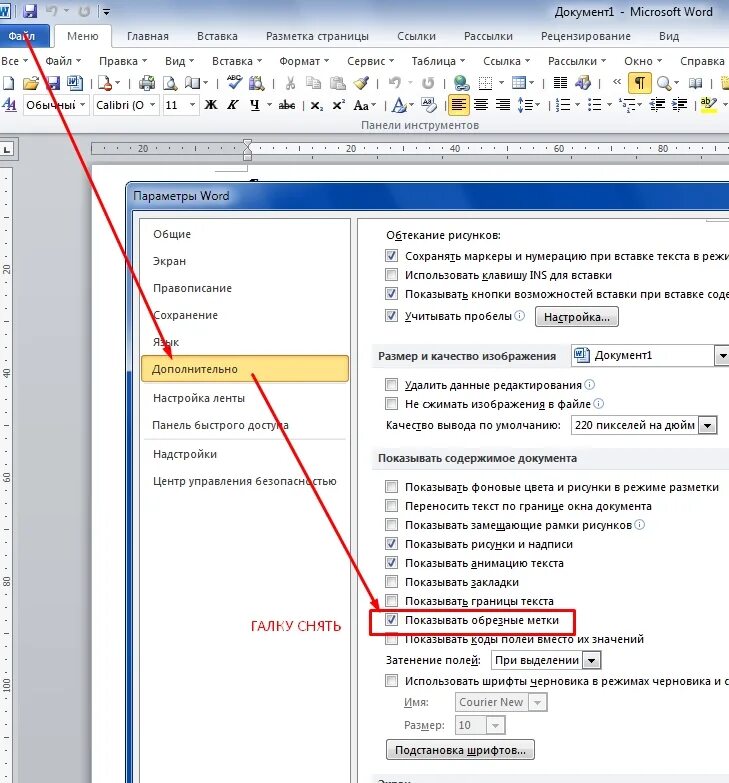
Task: Apply superscript x² formatting
Action: click(x=339, y=105)
